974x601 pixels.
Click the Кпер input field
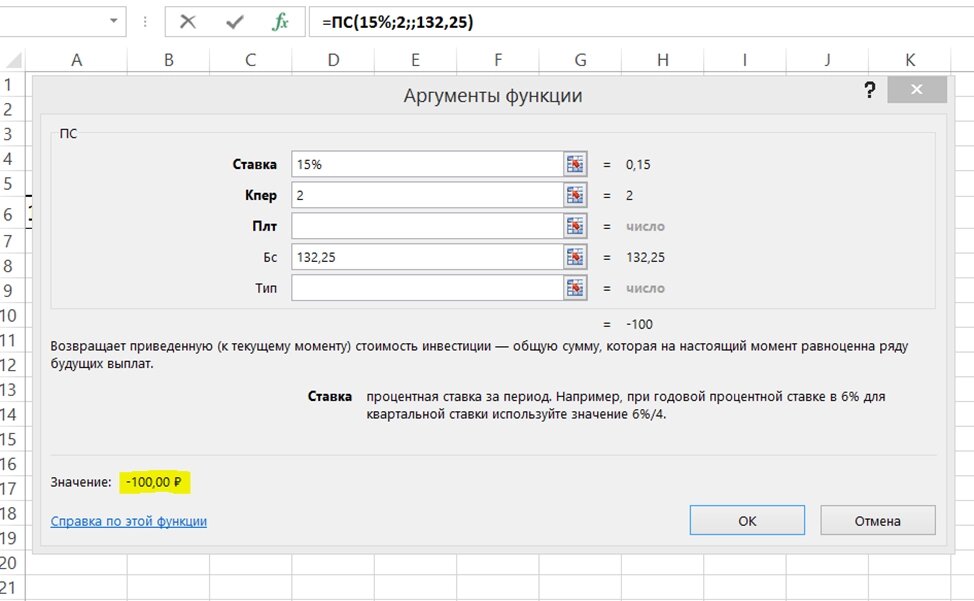[x=427, y=196]
